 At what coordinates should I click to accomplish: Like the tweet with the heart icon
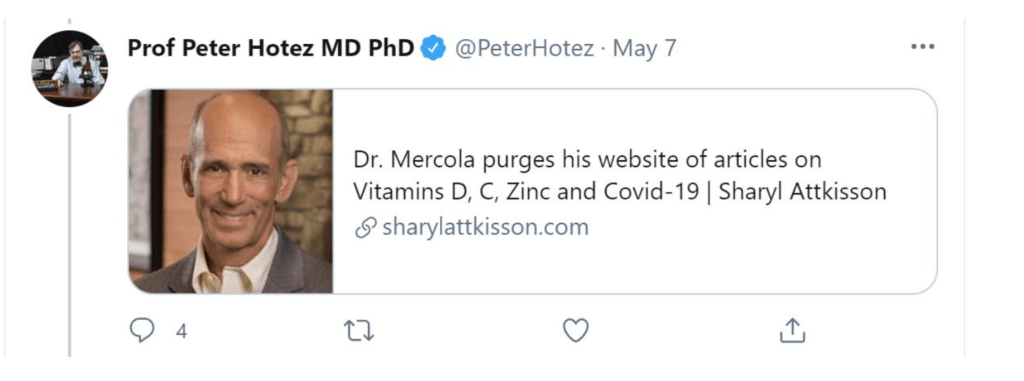pos(576,331)
